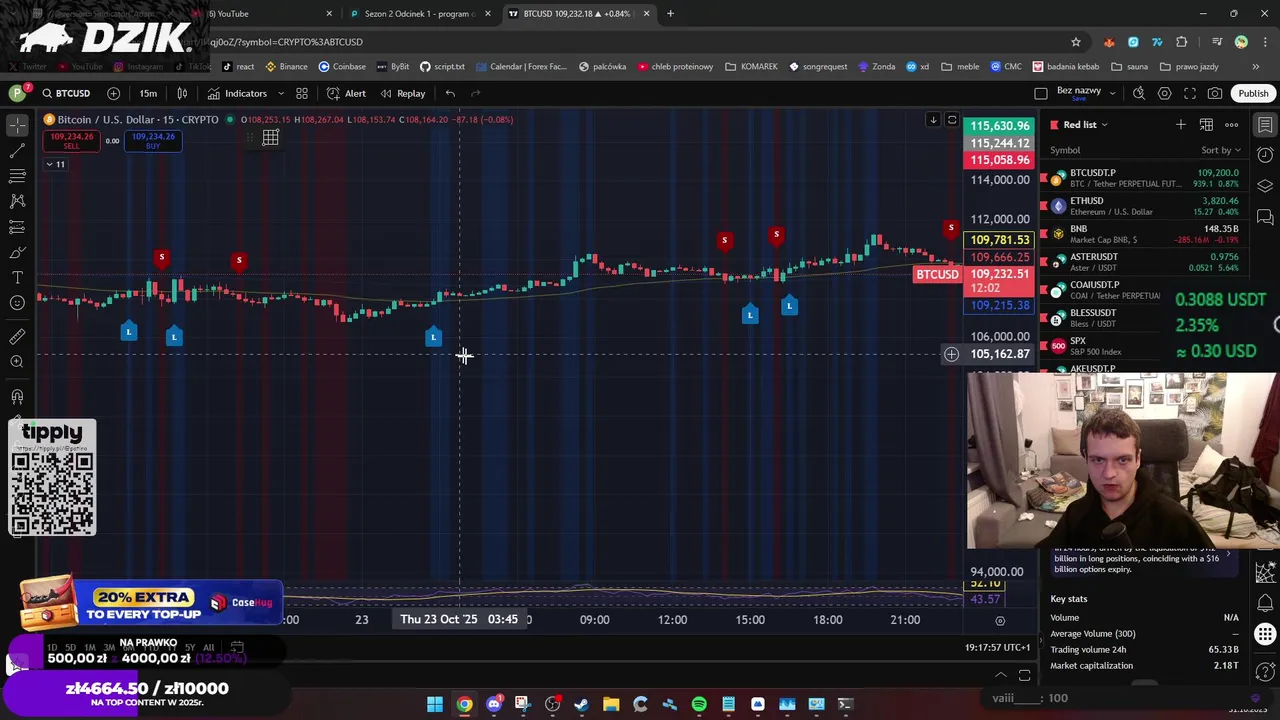Open the Windows Start menu
The height and width of the screenshot is (720, 1280).
click(435, 704)
